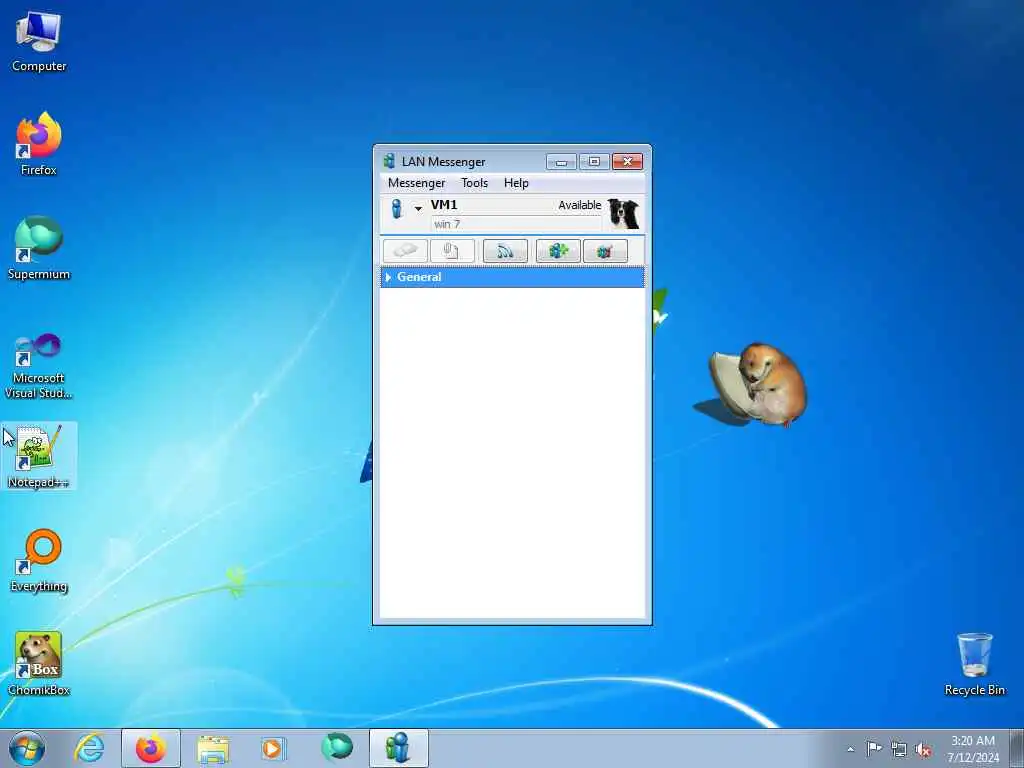1024x768 pixels.
Task: Open the Action Center flag icon
Action: click(x=874, y=748)
